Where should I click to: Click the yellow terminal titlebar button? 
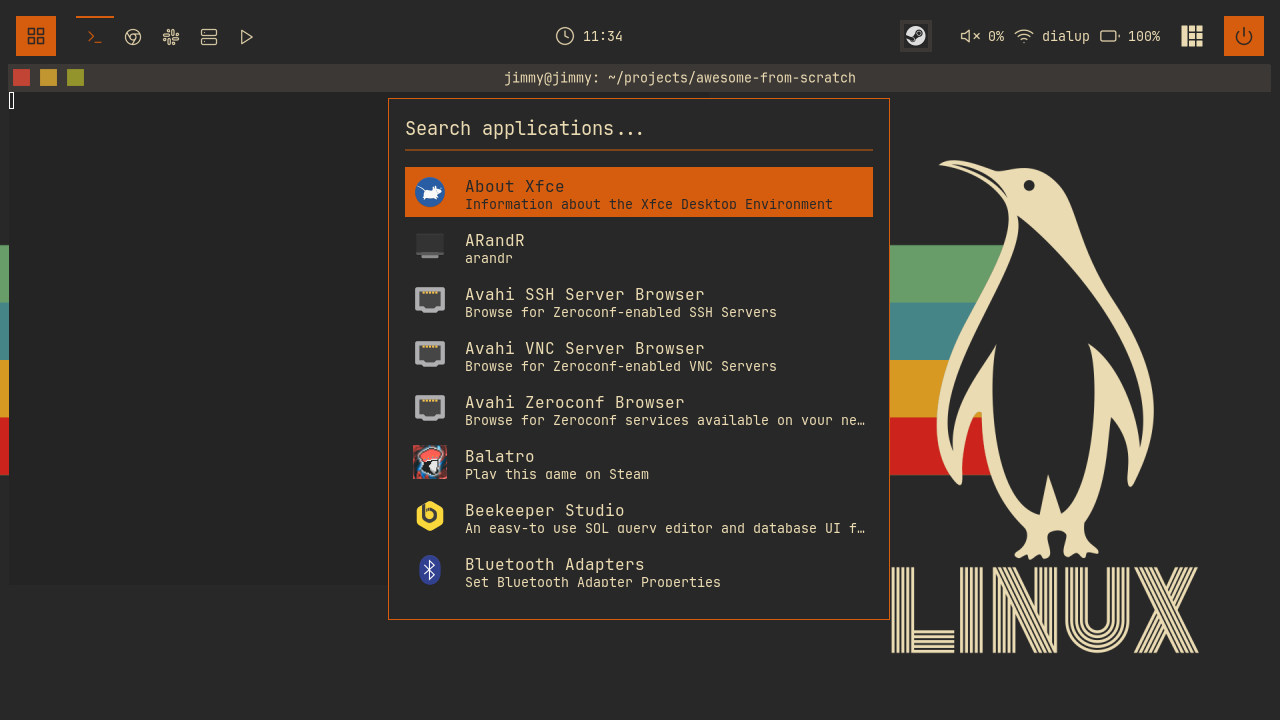[48, 78]
